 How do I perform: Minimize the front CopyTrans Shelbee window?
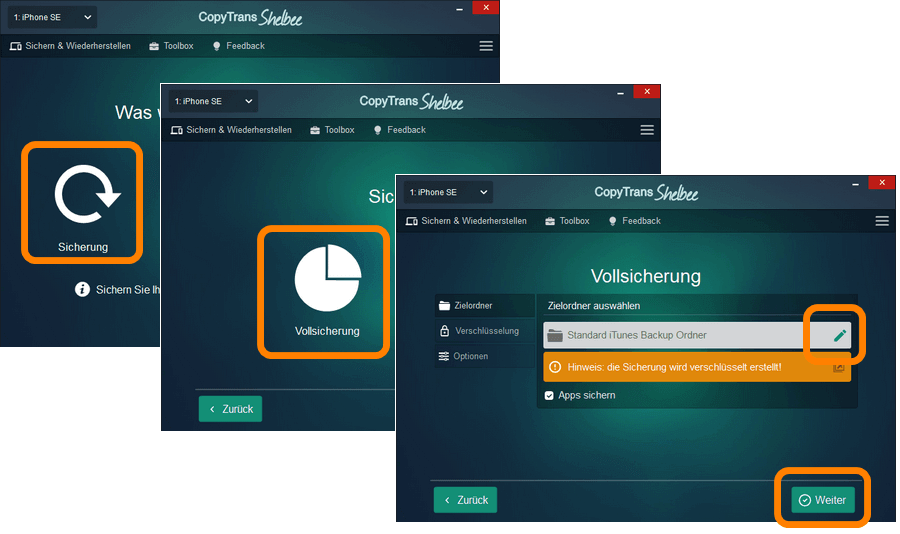(855, 184)
